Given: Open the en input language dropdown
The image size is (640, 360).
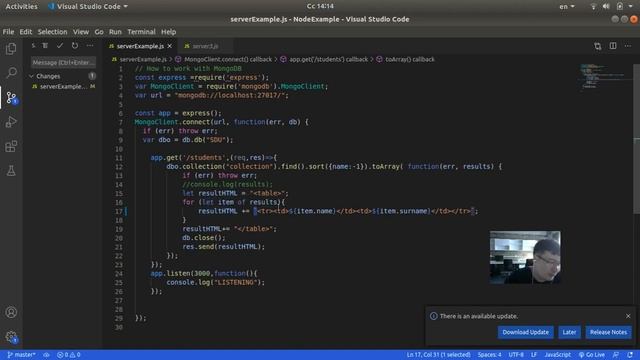Looking at the screenshot, I should (567, 7).
